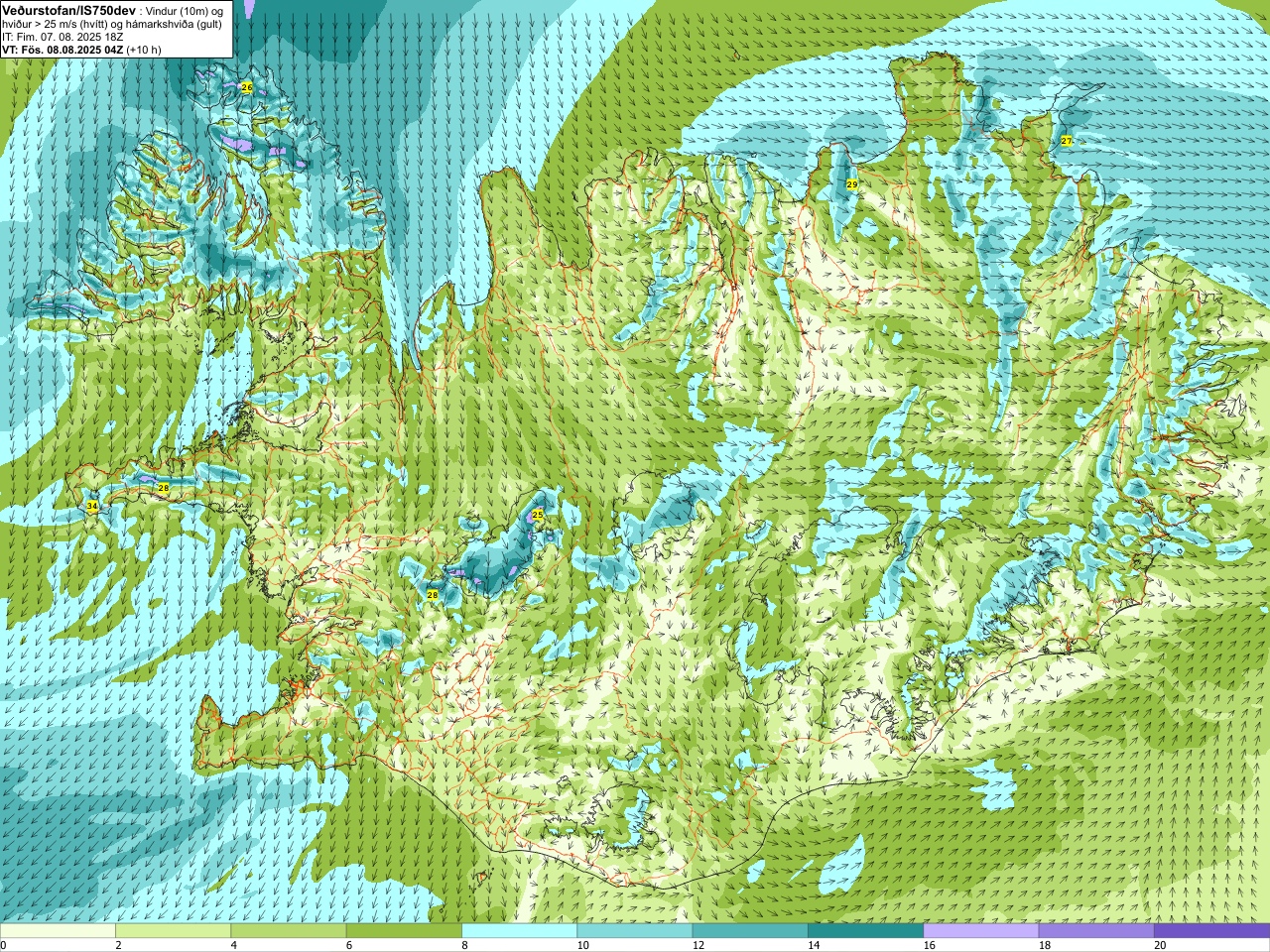Click the dark violet legend swatch above 20
Image resolution: width=1270 pixels, height=952 pixels.
coord(1211,931)
